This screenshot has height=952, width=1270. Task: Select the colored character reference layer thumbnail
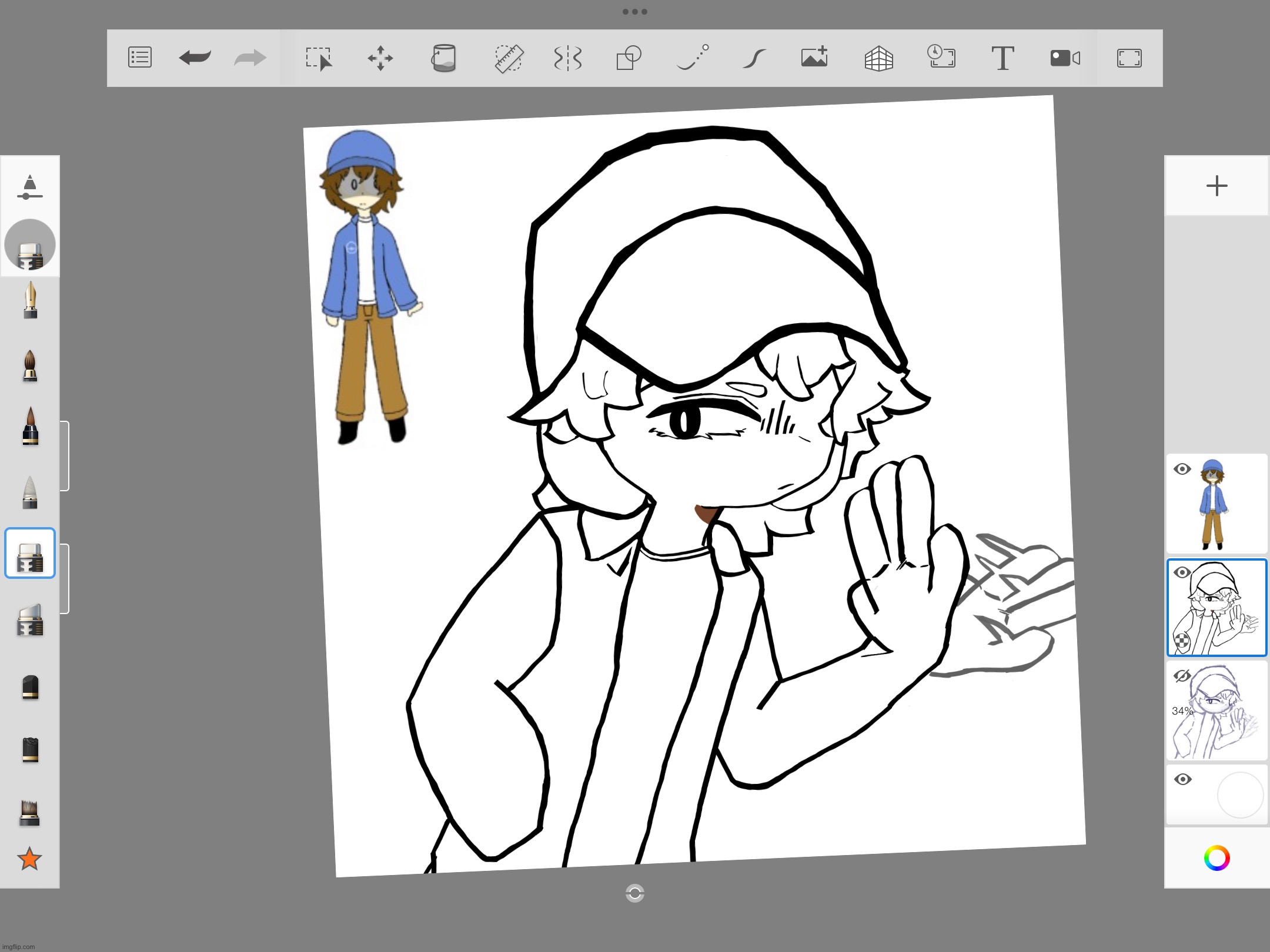click(x=1216, y=504)
